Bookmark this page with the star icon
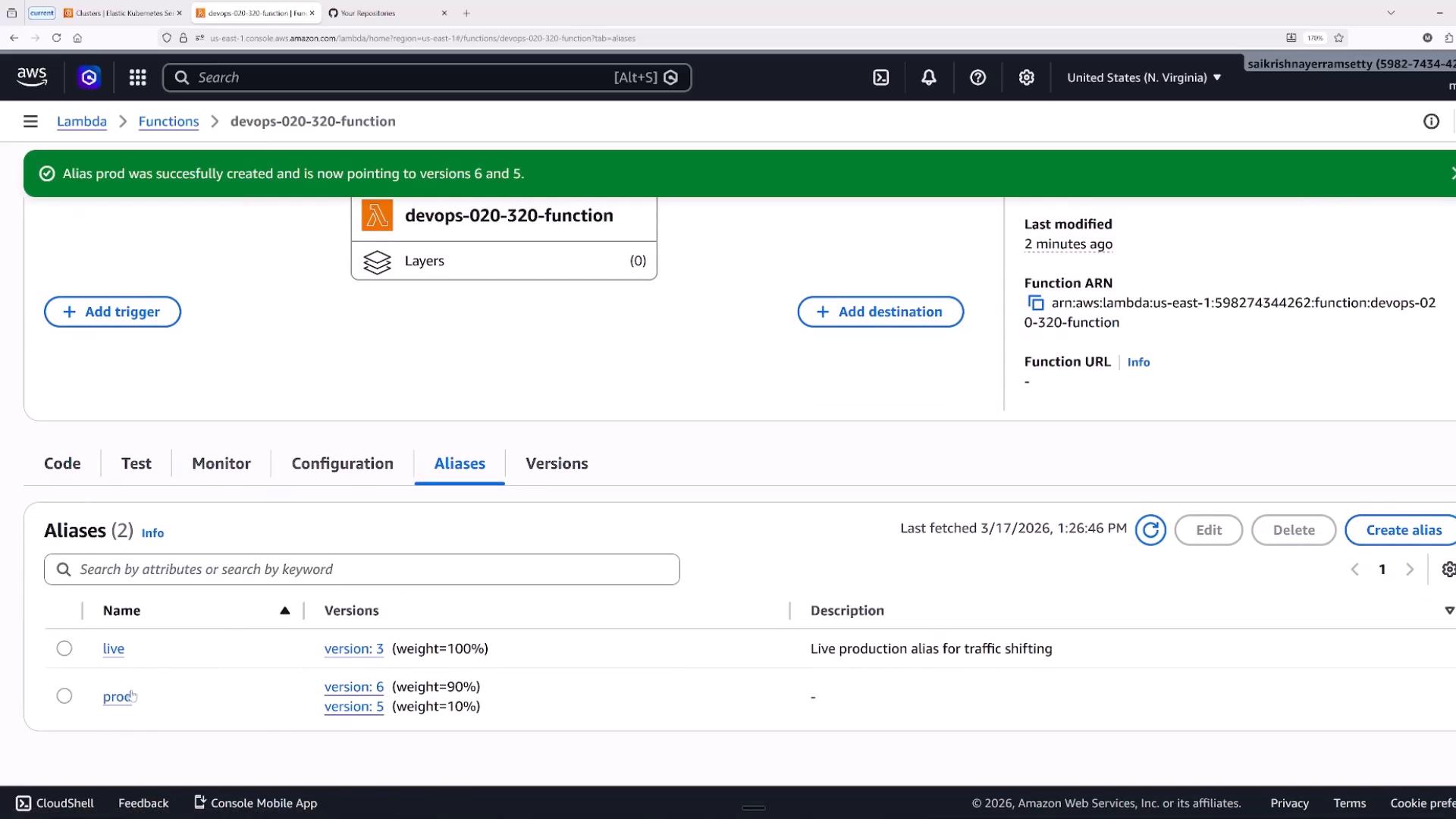Image resolution: width=1456 pixels, height=819 pixels. point(1338,37)
